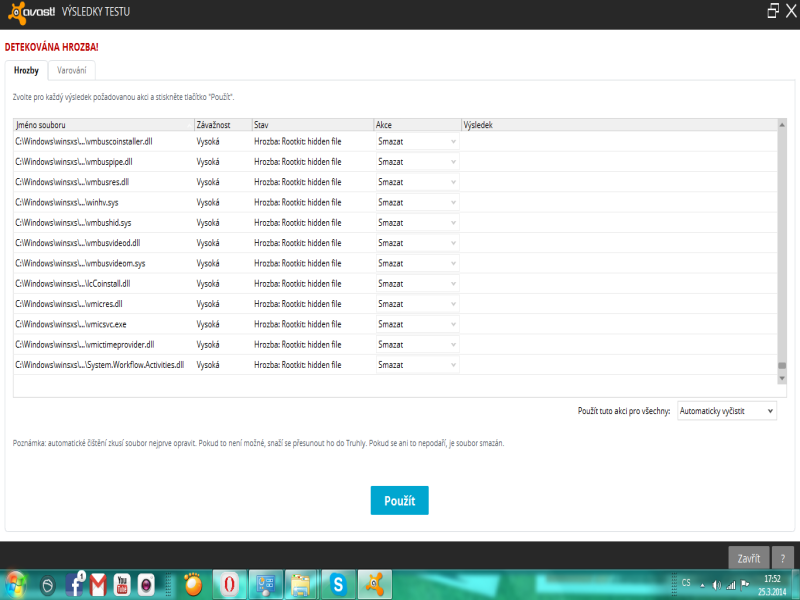Screen dimensions: 800x600
Task: Click the results list scrollbar thumb
Action: (782, 365)
